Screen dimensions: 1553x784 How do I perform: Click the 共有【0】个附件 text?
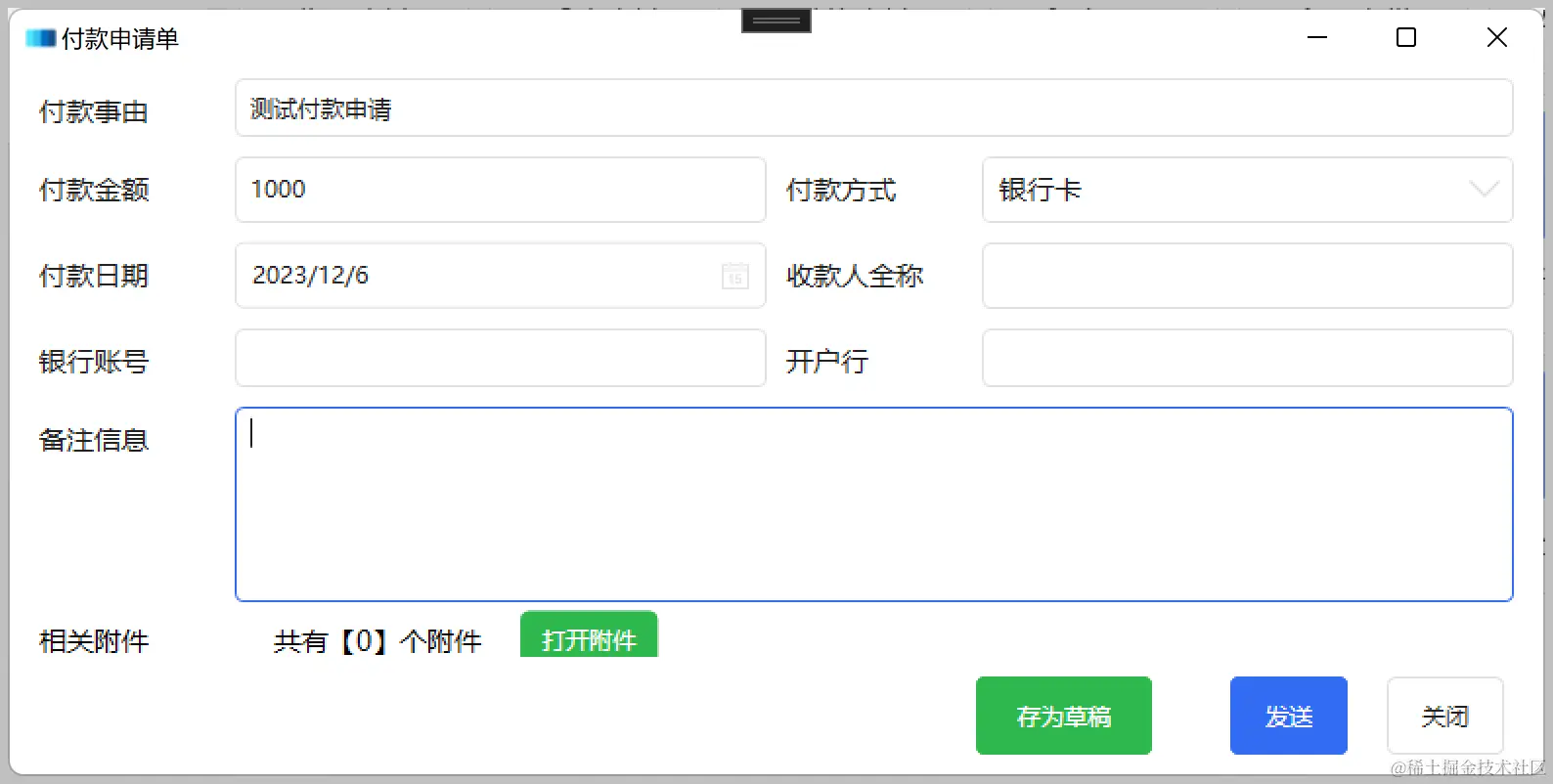tap(377, 641)
